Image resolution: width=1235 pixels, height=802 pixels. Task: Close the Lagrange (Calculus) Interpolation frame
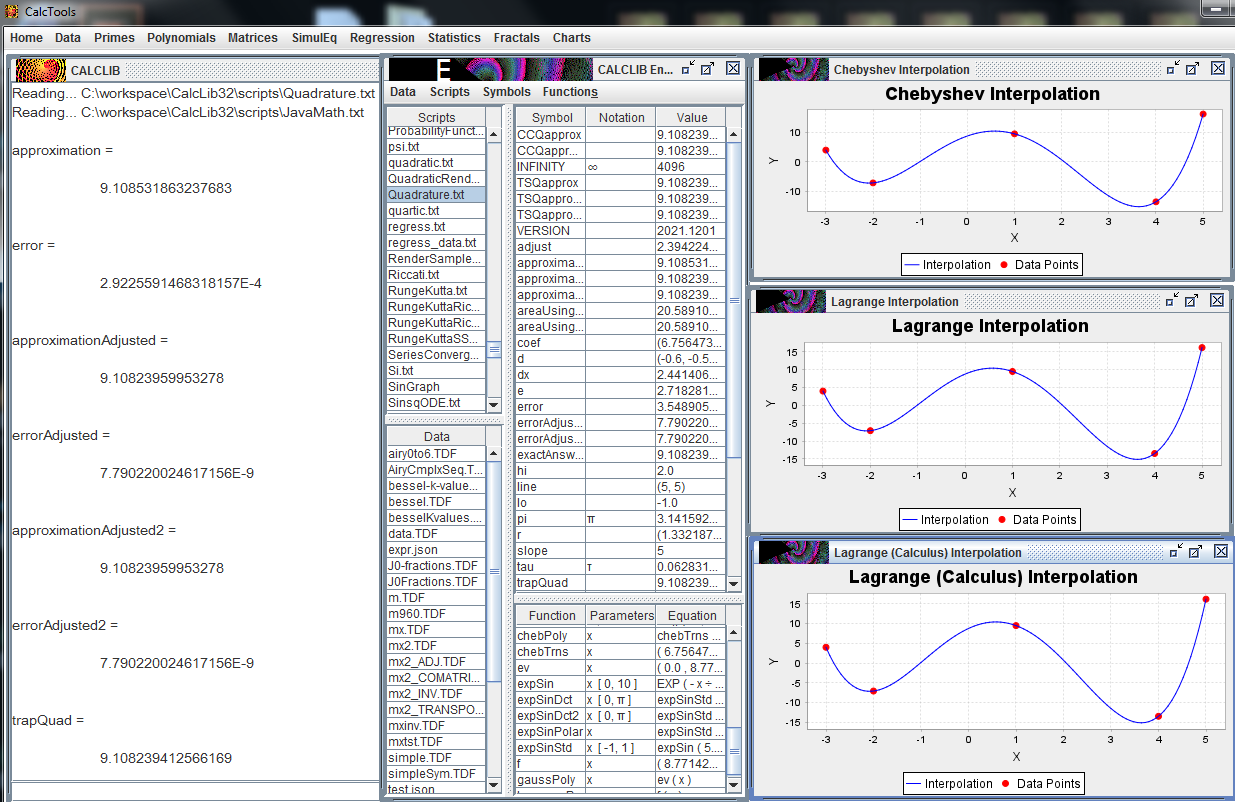coord(1217,551)
